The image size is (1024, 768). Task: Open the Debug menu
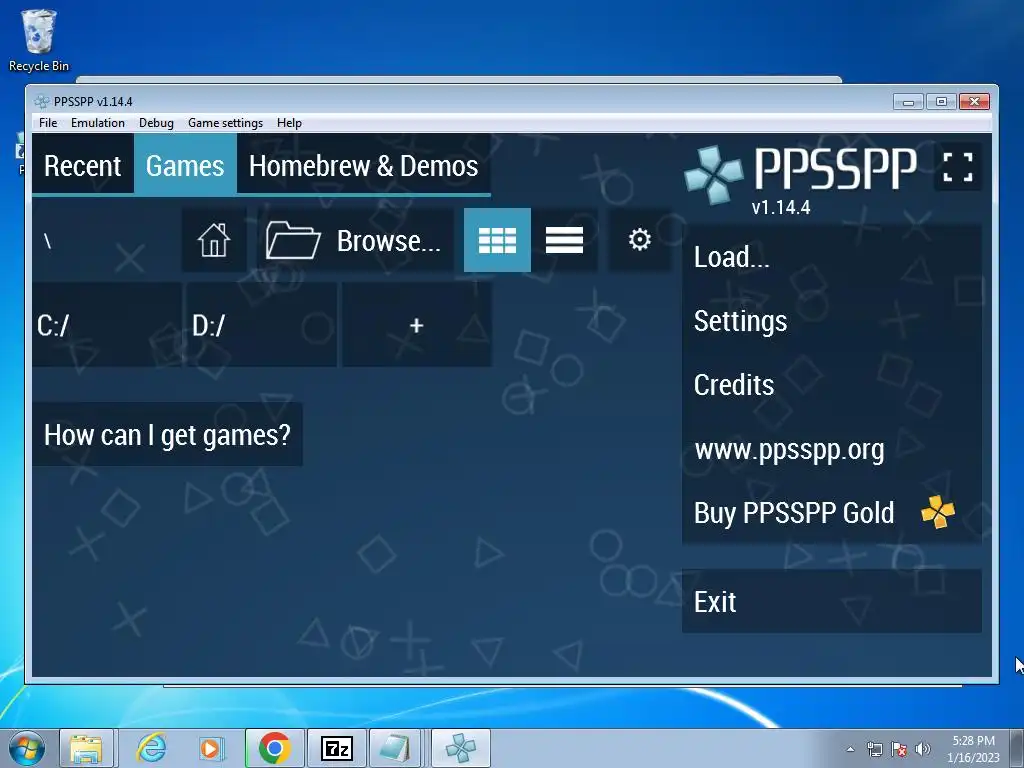[156, 123]
